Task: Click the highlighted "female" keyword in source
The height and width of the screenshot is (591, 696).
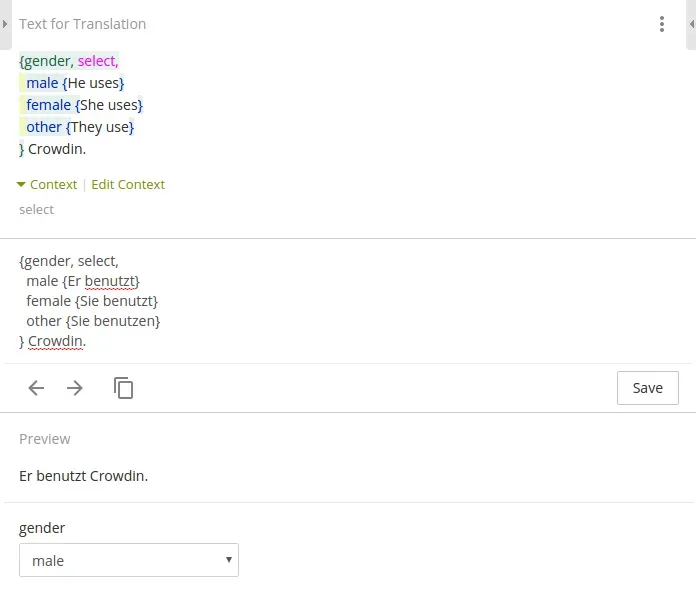Action: pyautogui.click(x=48, y=105)
